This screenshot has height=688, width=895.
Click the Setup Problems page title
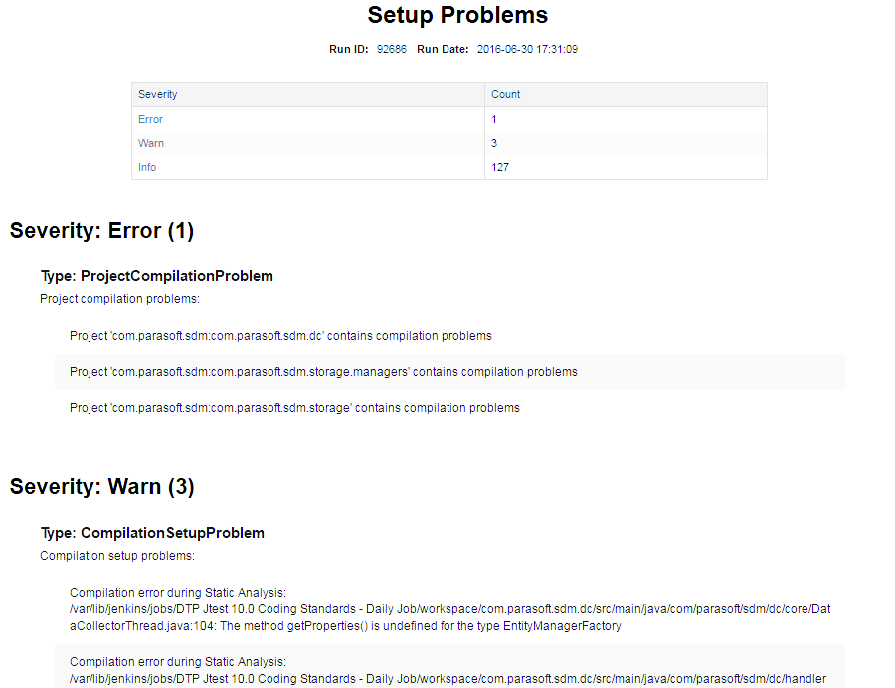click(458, 15)
